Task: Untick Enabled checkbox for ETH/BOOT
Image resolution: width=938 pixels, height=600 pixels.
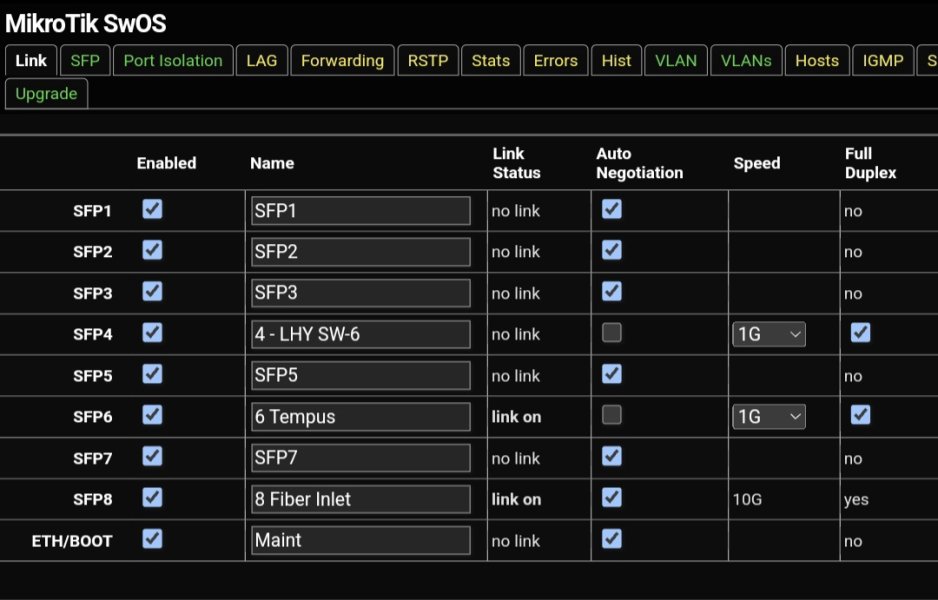Action: coord(152,539)
